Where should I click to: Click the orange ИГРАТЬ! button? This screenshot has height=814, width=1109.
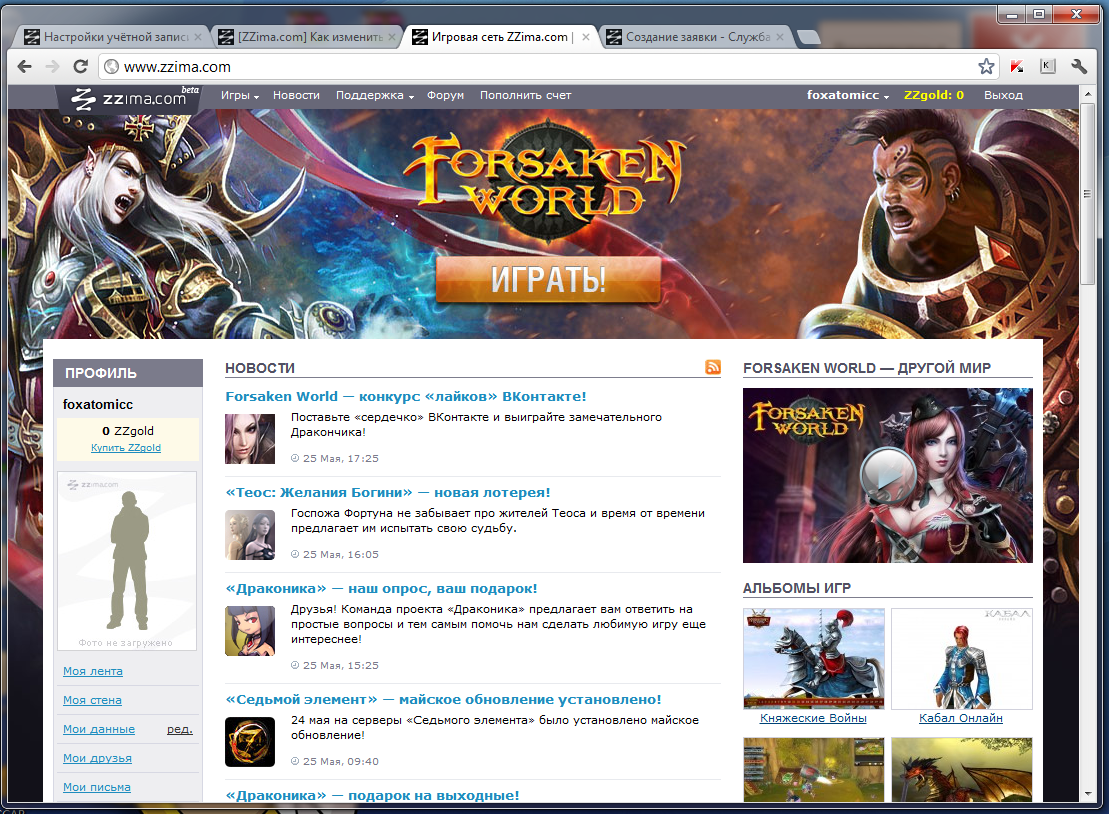point(548,280)
